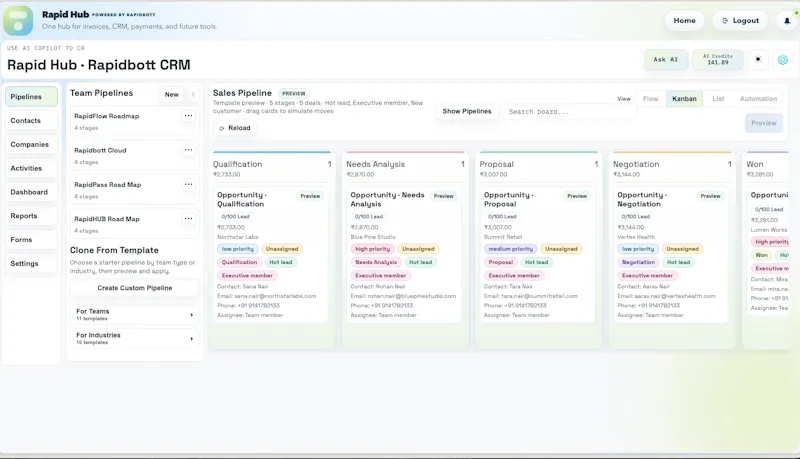Click the Rapid Hub logo icon
Image resolution: width=800 pixels, height=459 pixels.
(x=18, y=20)
